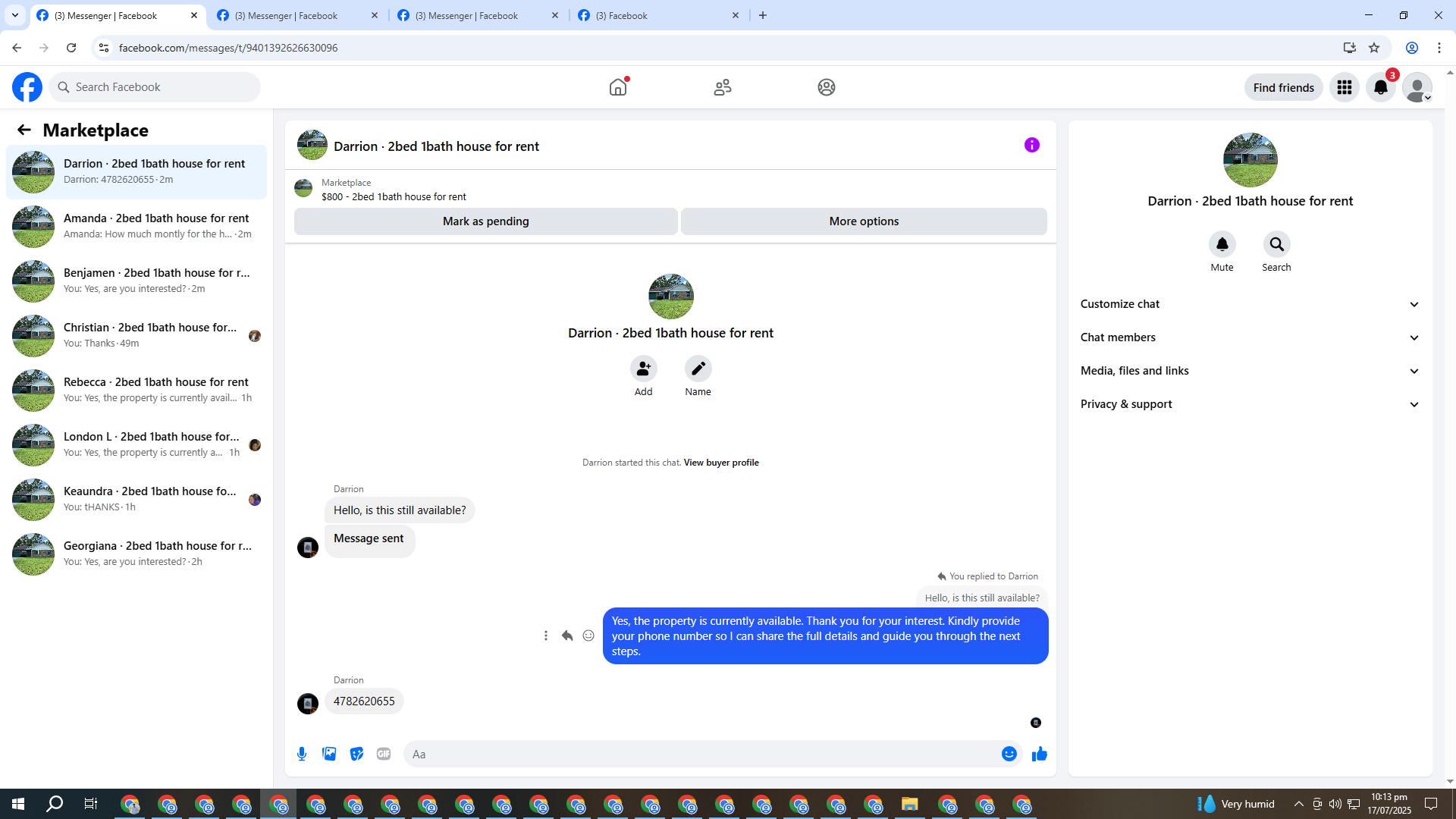Image resolution: width=1456 pixels, height=819 pixels.
Task: Select Darrion's conversation in the list
Action: [x=136, y=171]
